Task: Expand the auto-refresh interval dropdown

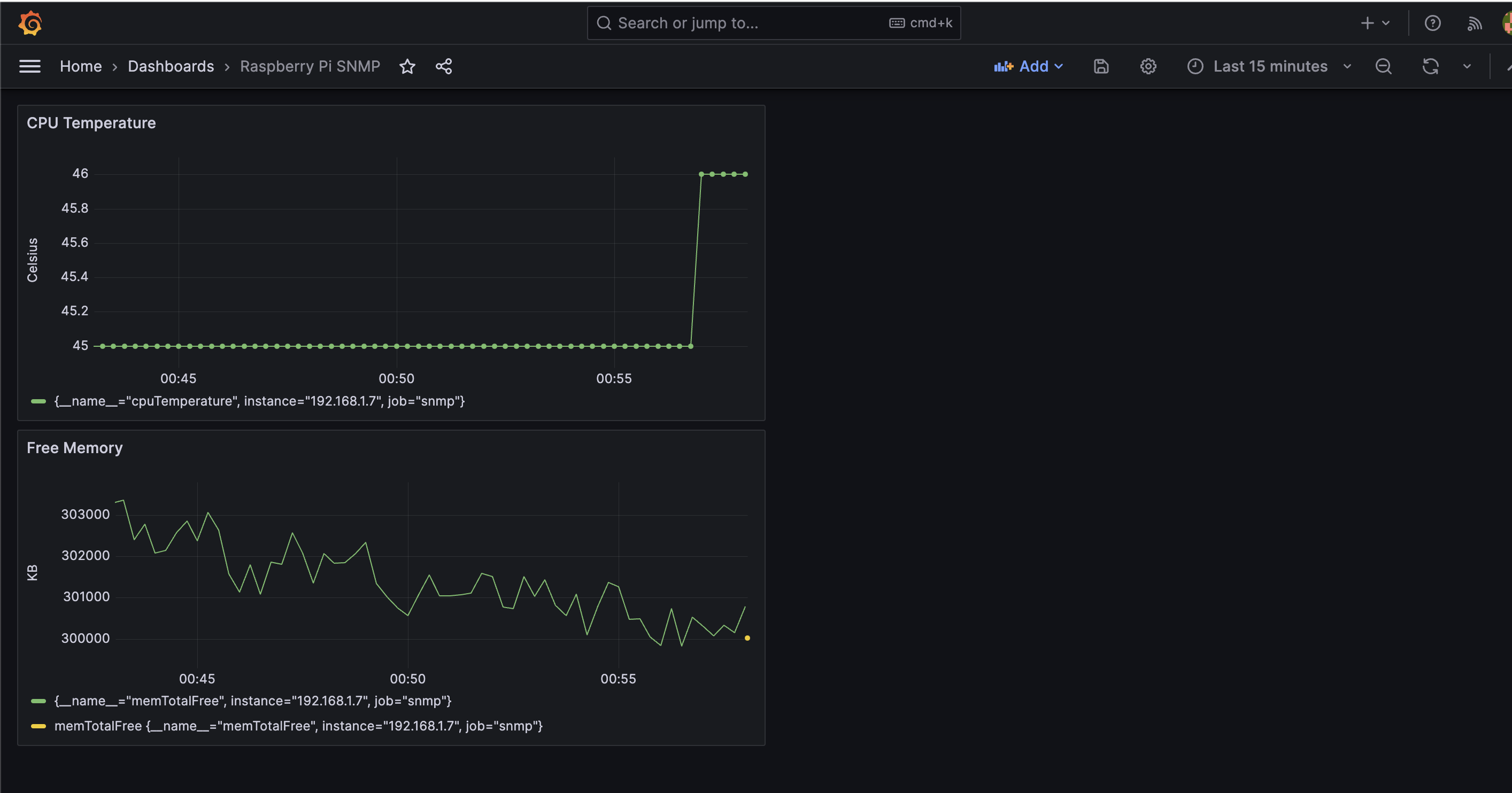Action: coord(1467,66)
